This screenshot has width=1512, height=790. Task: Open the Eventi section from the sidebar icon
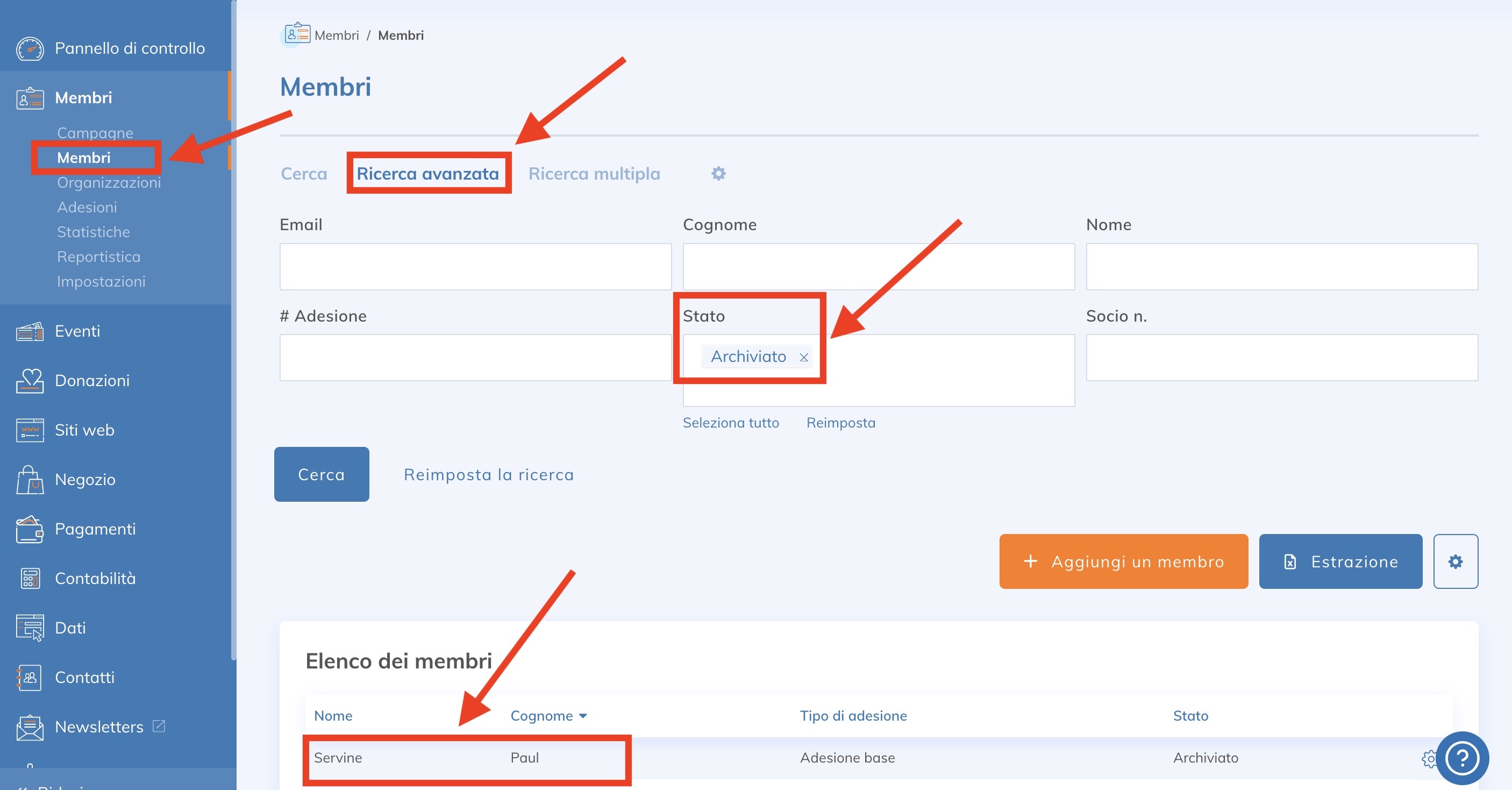pyautogui.click(x=30, y=332)
